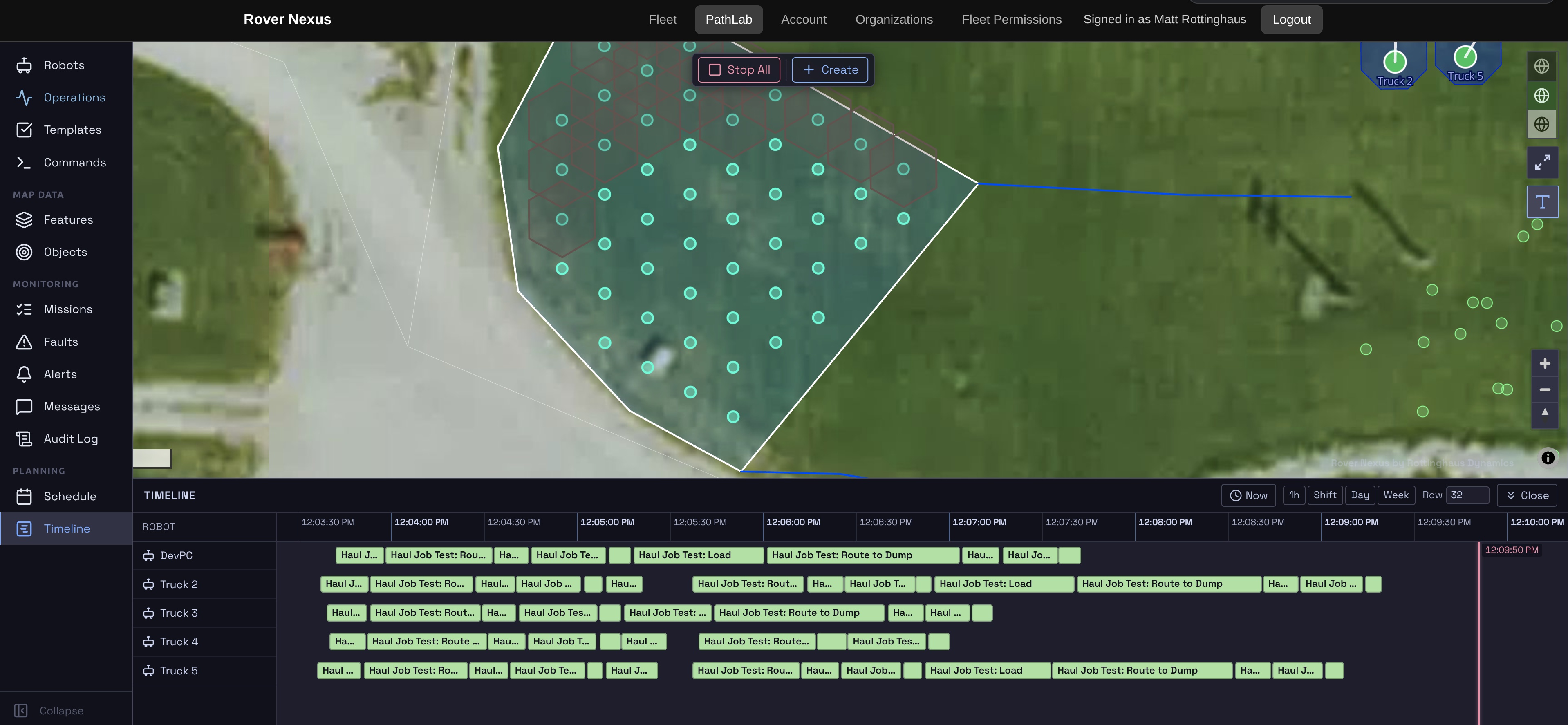
Task: Open Messages in sidebar
Action: point(66,407)
